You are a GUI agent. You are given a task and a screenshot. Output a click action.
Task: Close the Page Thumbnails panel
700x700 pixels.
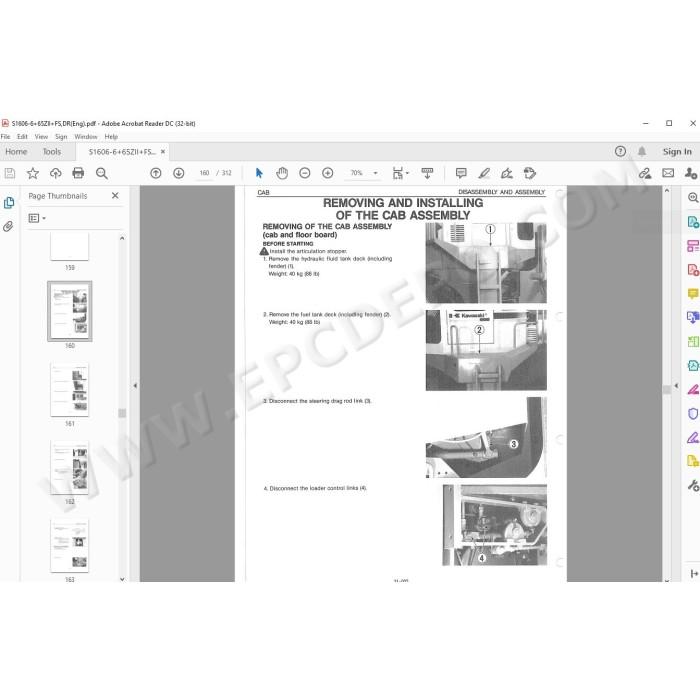tap(115, 196)
